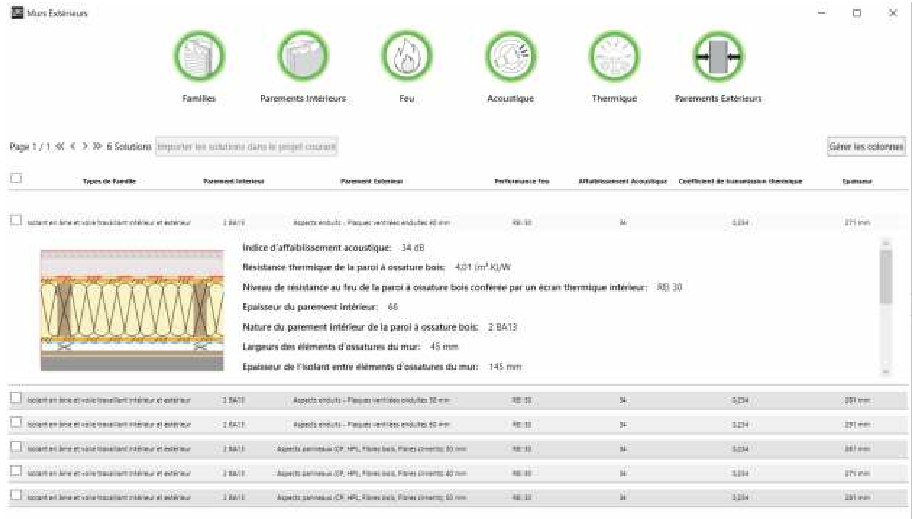Open the Familles filter icon
The height and width of the screenshot is (519, 915).
pyautogui.click(x=199, y=56)
